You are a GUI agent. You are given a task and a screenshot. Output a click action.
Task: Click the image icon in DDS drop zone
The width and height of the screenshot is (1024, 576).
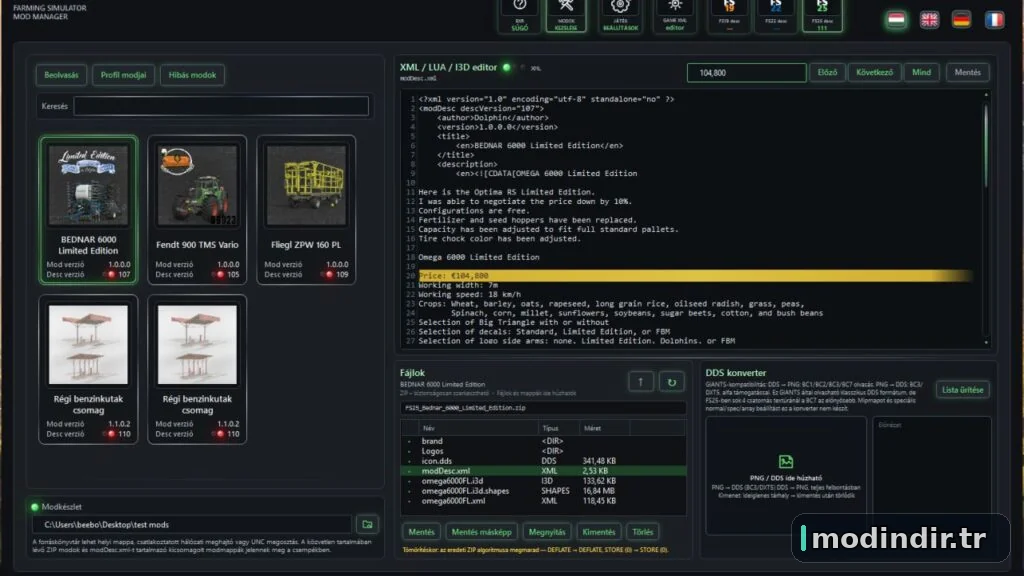tap(786, 462)
